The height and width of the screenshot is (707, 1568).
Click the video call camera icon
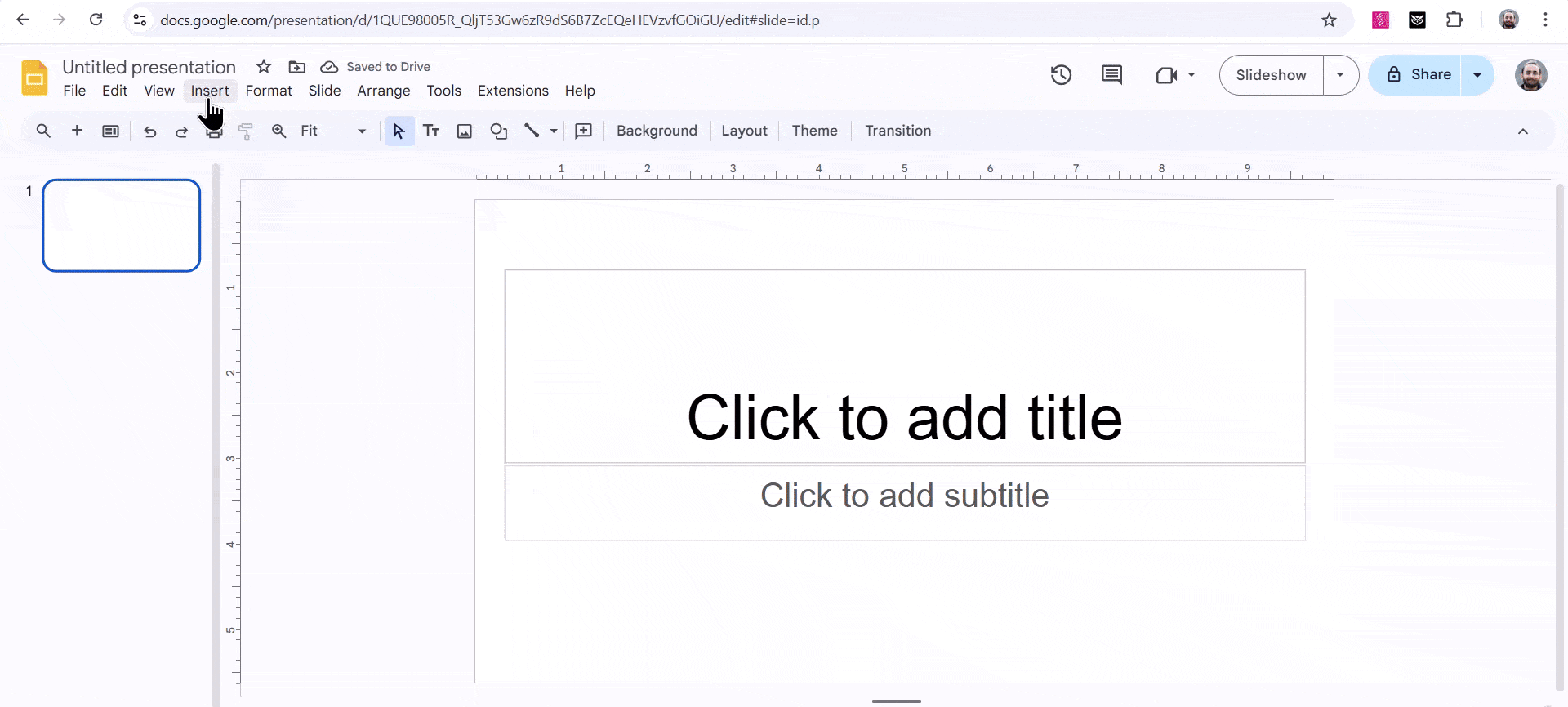[x=1166, y=75]
